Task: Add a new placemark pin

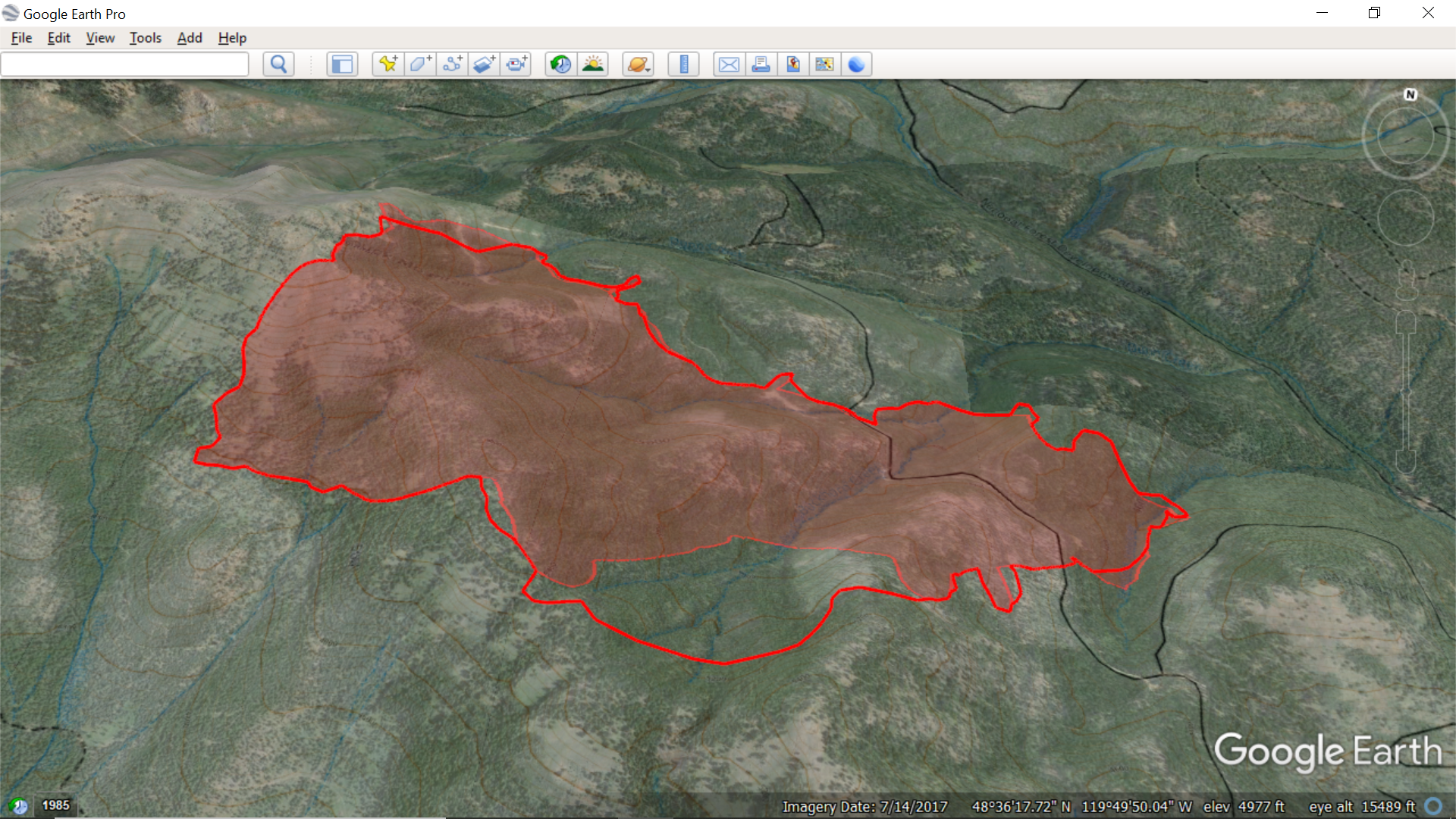Action: 388,64
